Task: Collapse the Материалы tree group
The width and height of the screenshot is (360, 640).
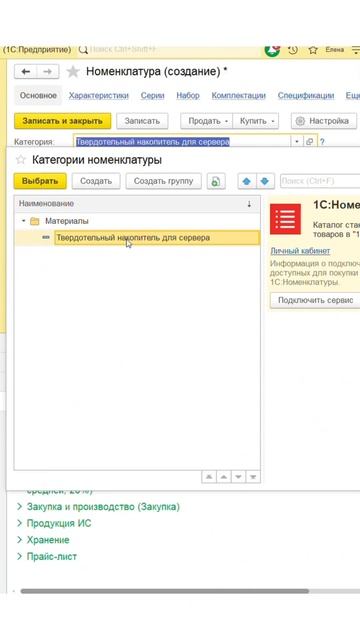Action: click(24, 221)
